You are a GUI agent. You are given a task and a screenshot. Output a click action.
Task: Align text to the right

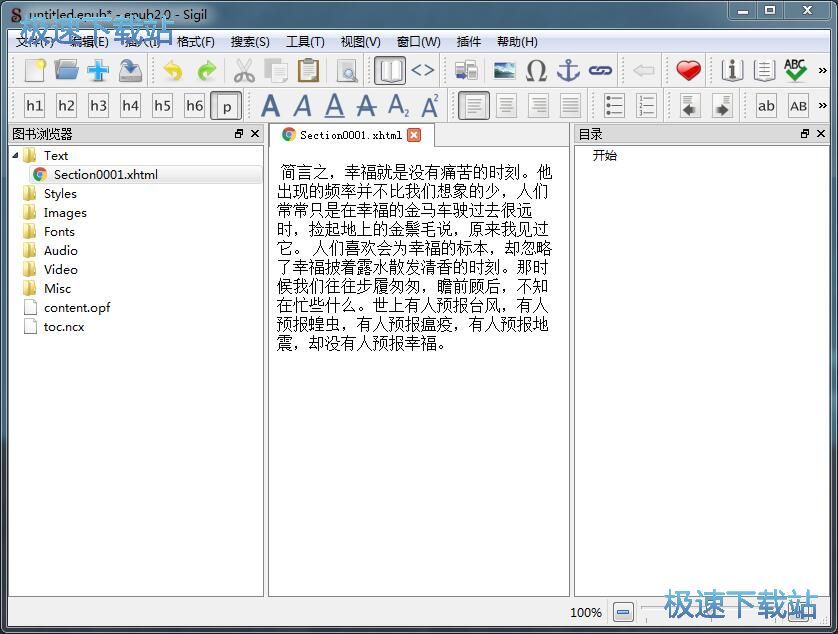coord(539,106)
